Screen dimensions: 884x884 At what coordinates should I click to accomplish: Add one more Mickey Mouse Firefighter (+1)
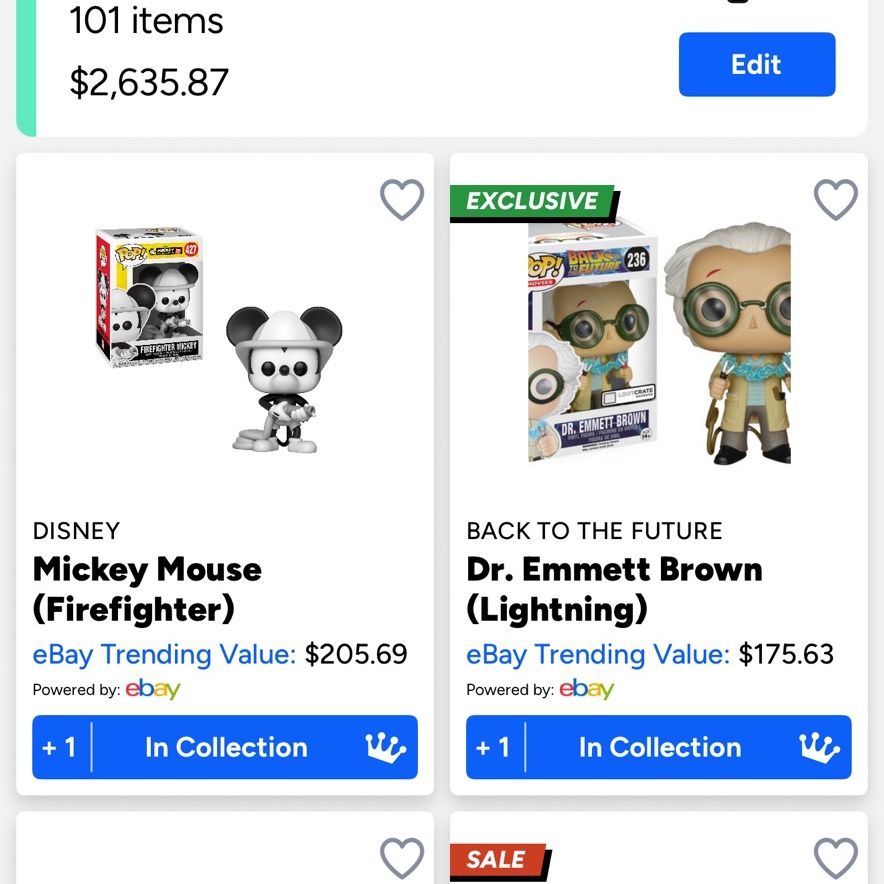60,747
